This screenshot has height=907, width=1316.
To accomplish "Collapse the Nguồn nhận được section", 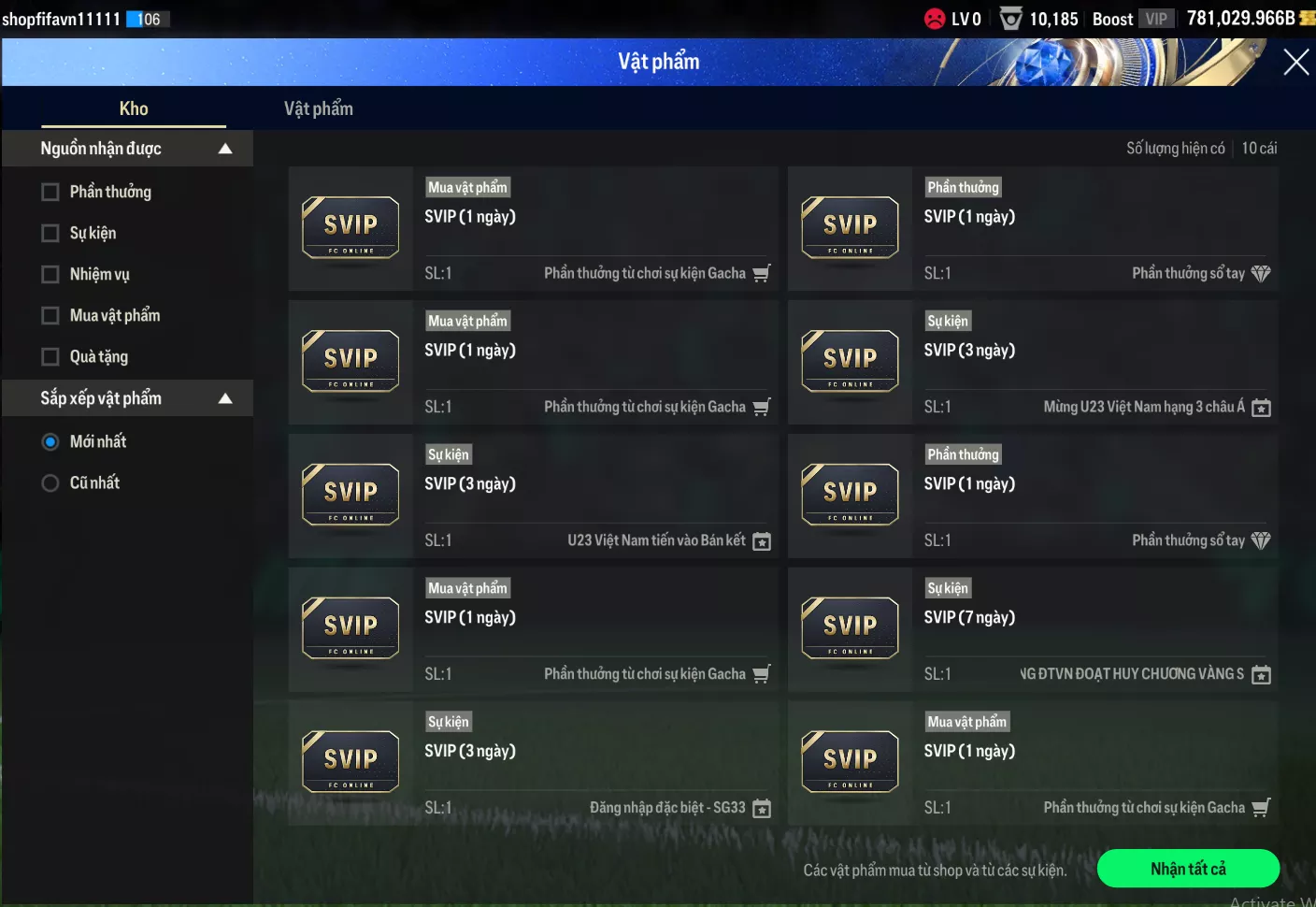I will click(225, 149).
